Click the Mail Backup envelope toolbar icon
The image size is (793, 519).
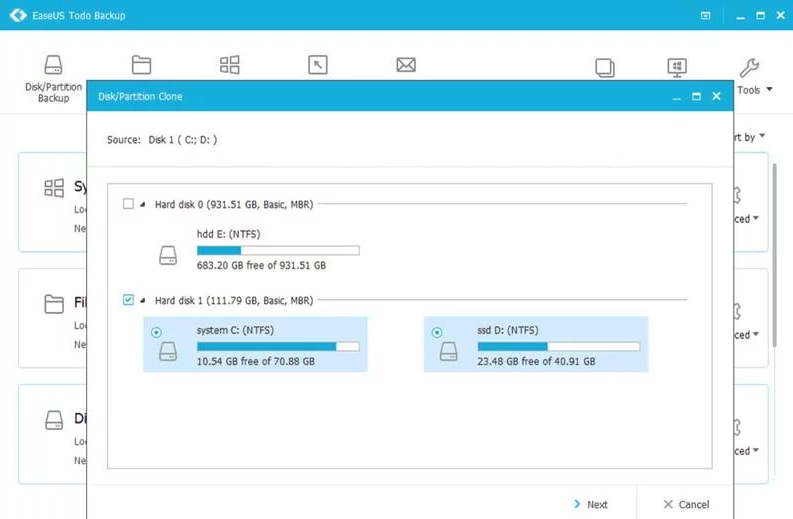point(406,65)
